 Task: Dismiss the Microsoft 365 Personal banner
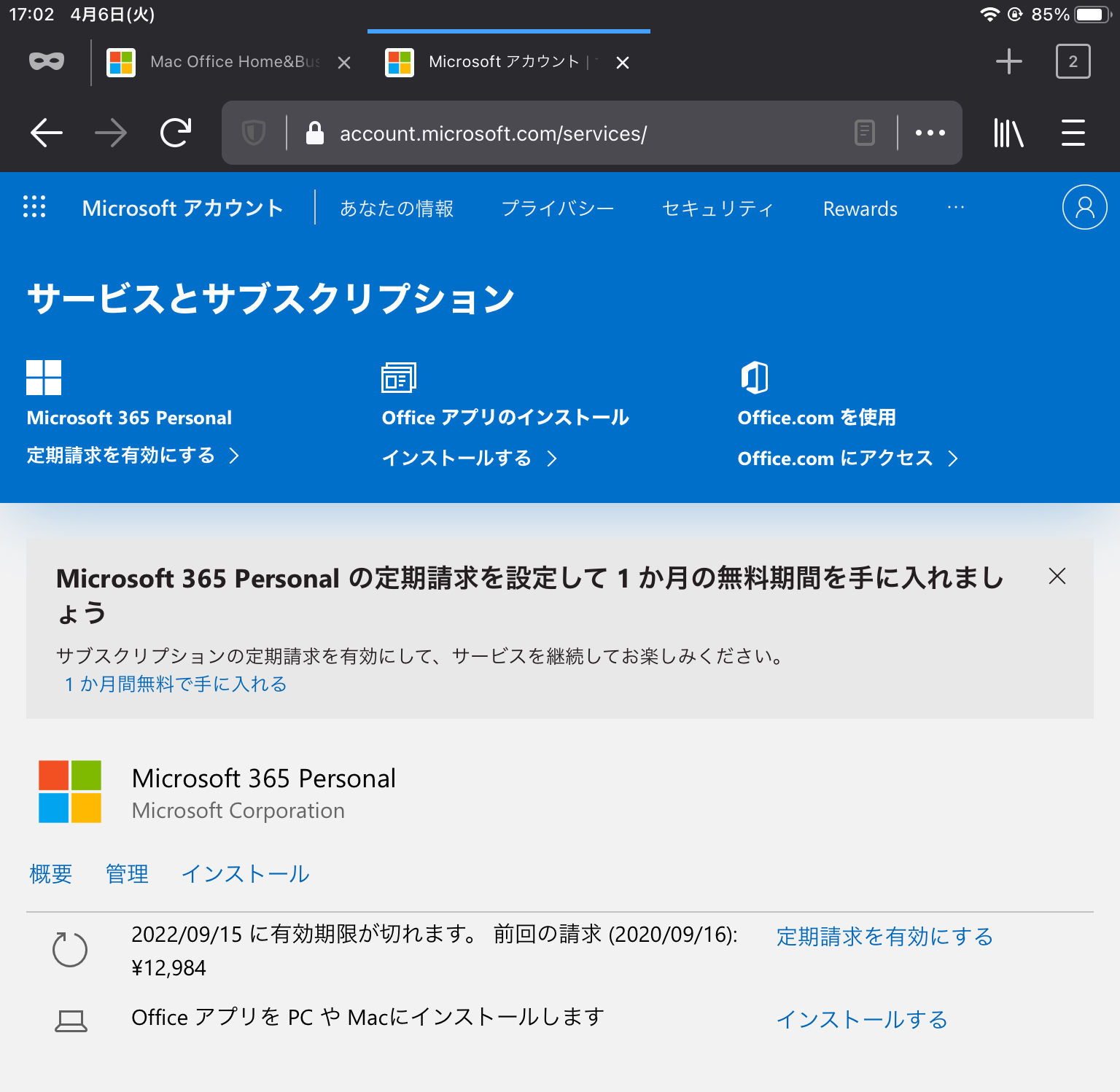point(1057,576)
